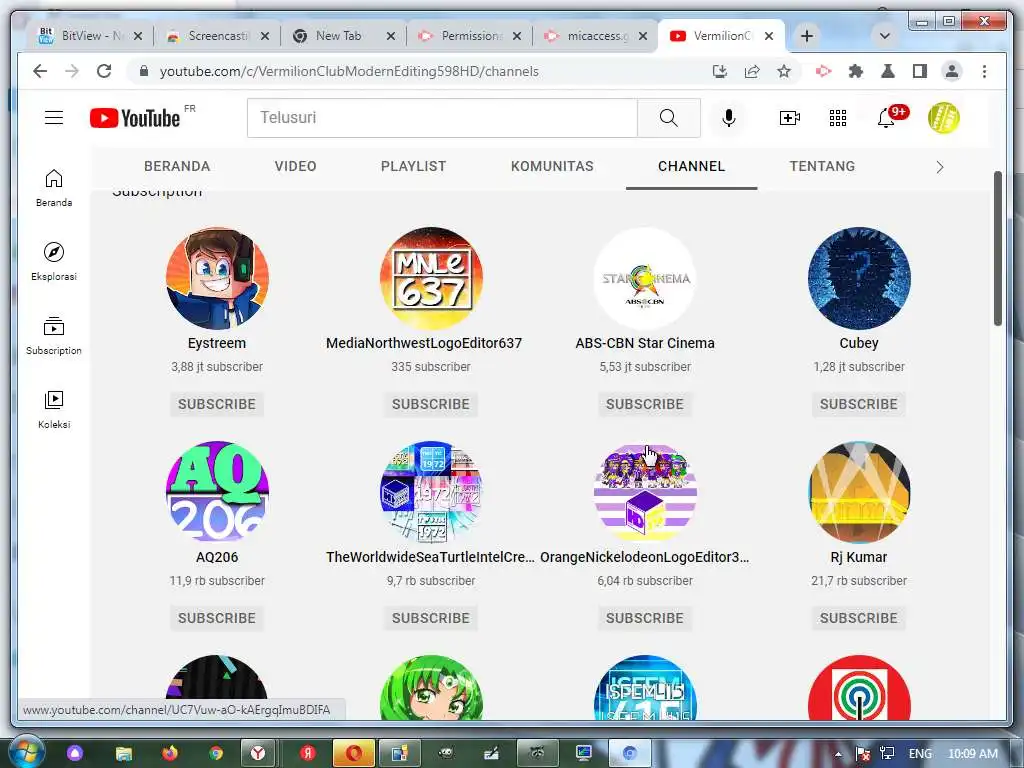The width and height of the screenshot is (1024, 768).
Task: Open AQ206 channel avatar
Action: pyautogui.click(x=217, y=492)
